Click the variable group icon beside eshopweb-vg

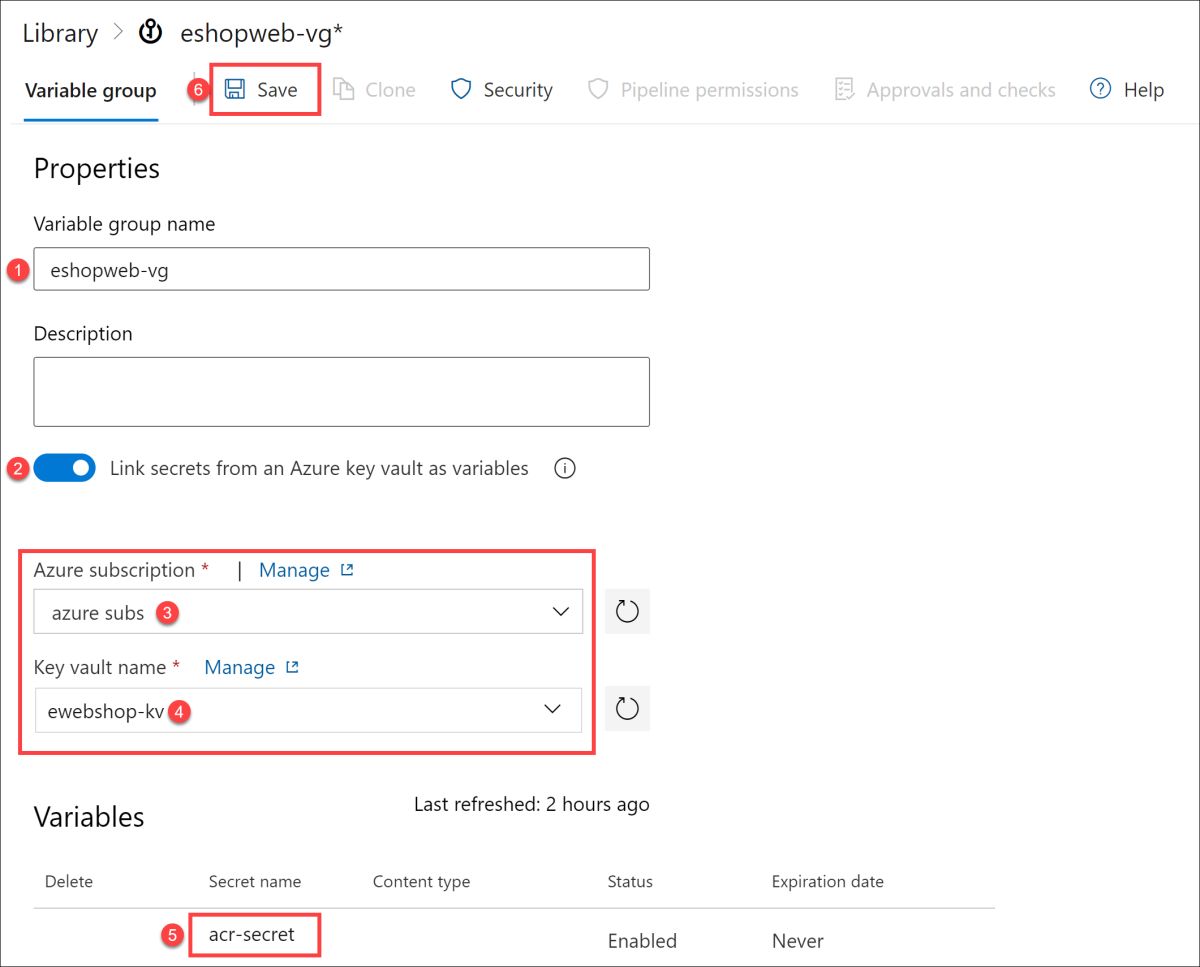click(x=150, y=33)
